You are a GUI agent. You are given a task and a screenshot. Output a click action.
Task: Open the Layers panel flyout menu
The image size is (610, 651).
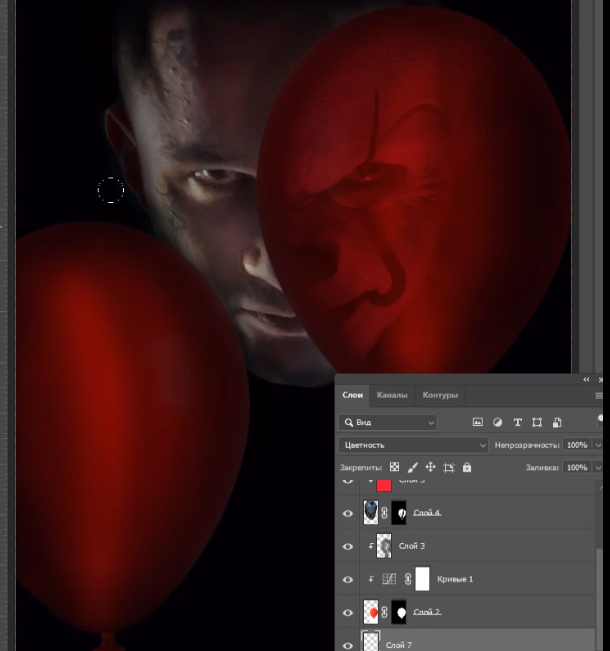599,396
